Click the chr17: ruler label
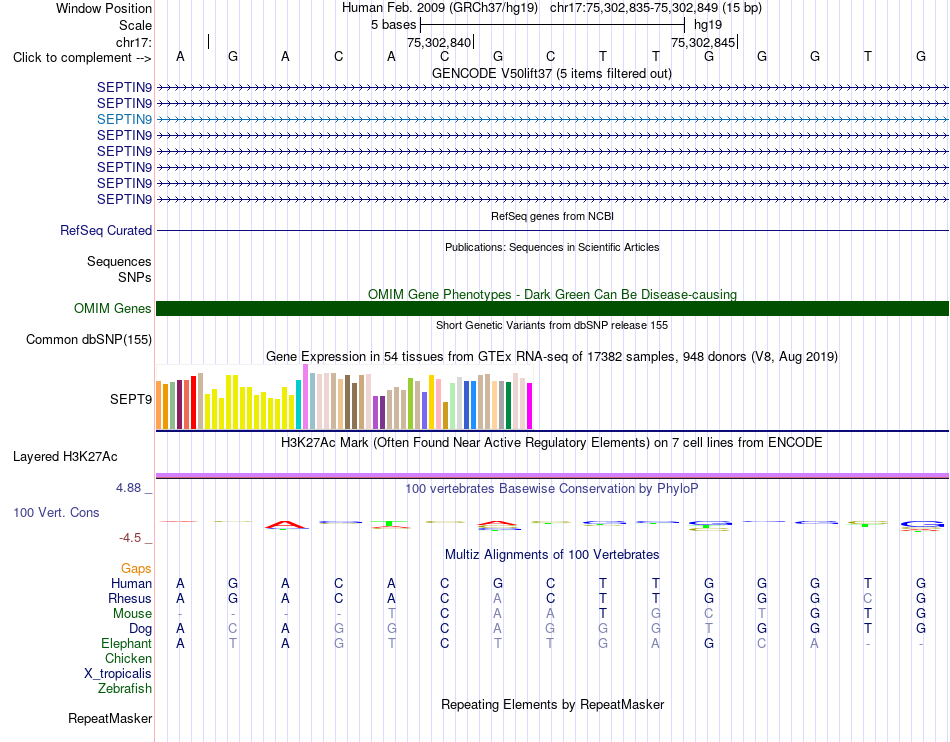This screenshot has width=950, height=742. point(134,42)
